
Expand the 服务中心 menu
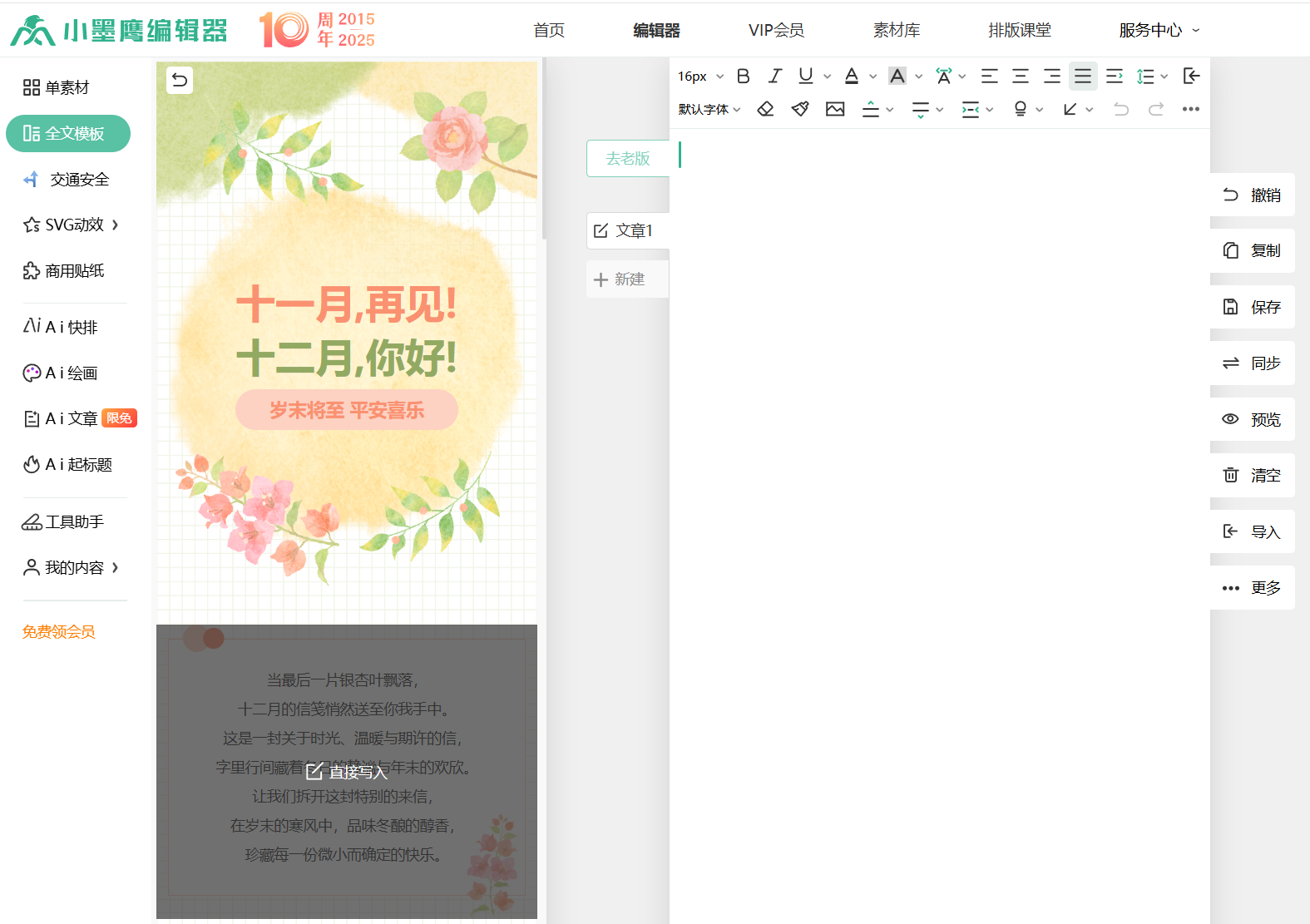1159,31
